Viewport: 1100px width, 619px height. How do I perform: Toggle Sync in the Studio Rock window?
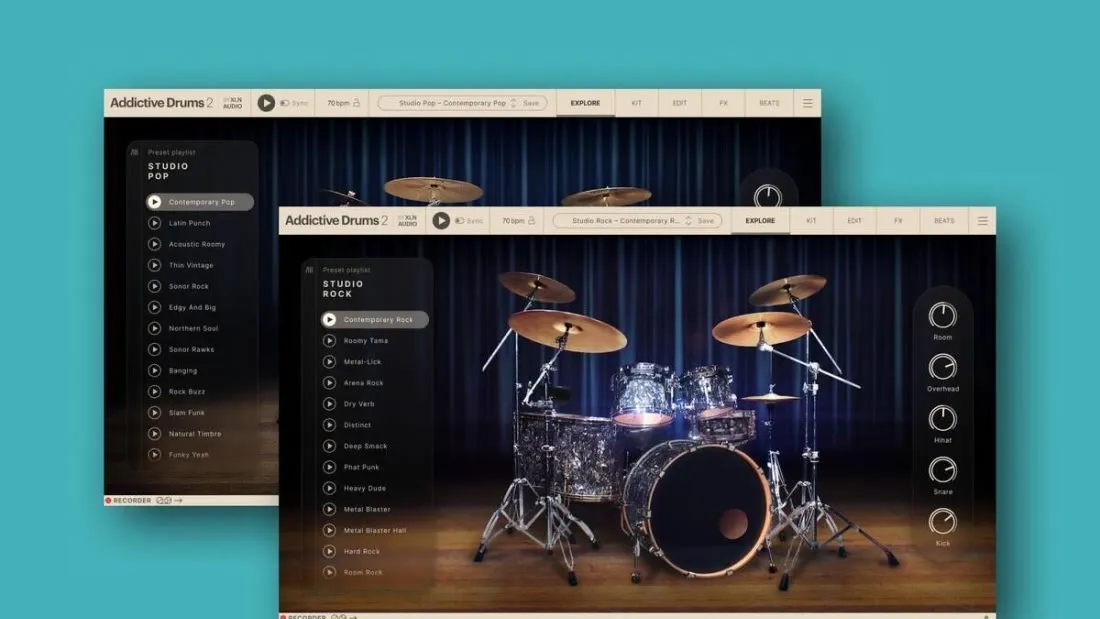click(x=469, y=220)
